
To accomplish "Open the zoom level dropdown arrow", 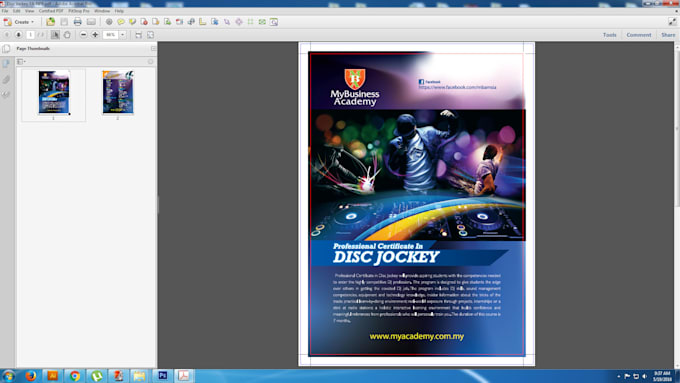I will click(x=123, y=35).
